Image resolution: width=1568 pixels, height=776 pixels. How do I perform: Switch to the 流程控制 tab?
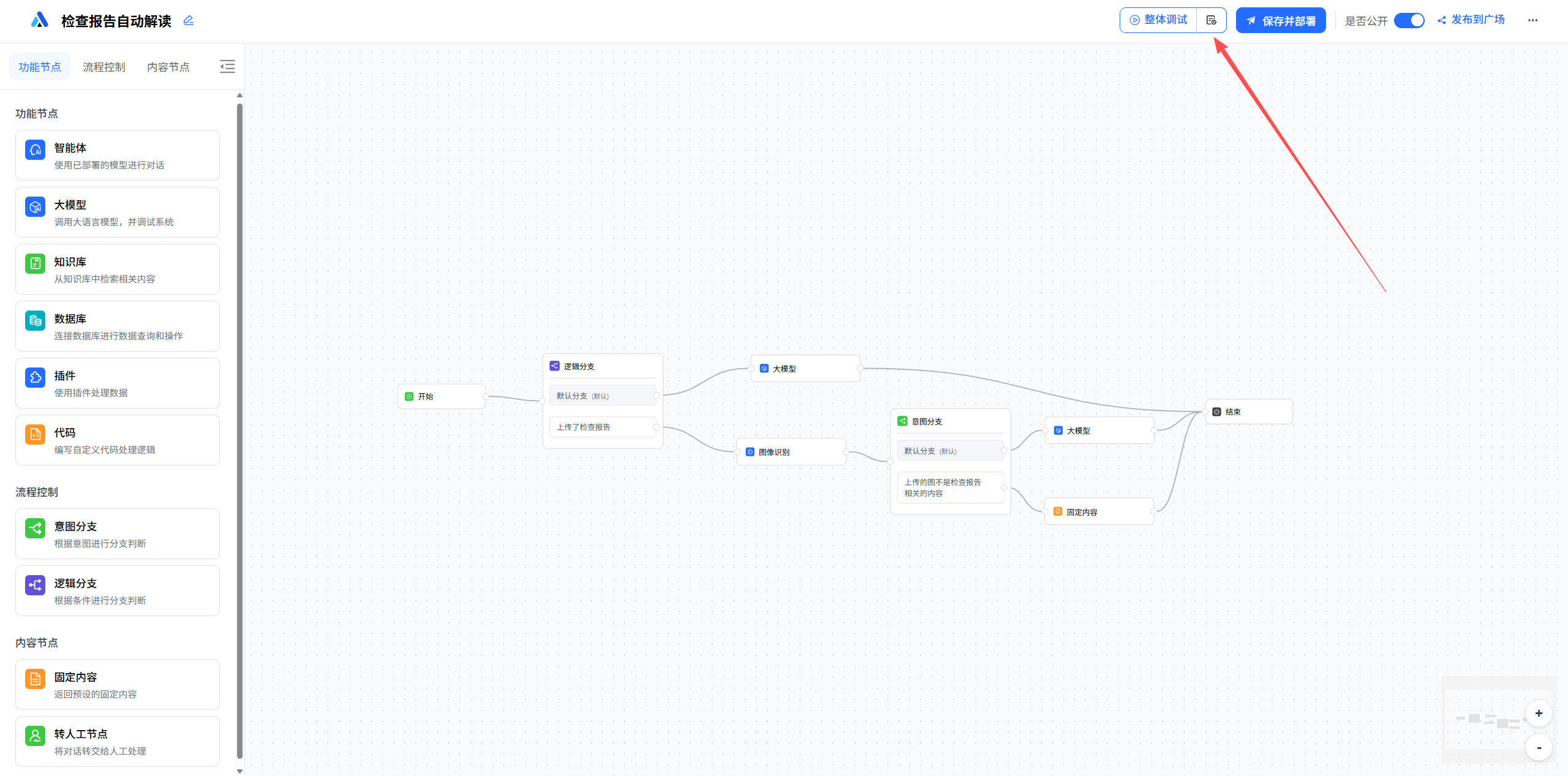coord(104,67)
